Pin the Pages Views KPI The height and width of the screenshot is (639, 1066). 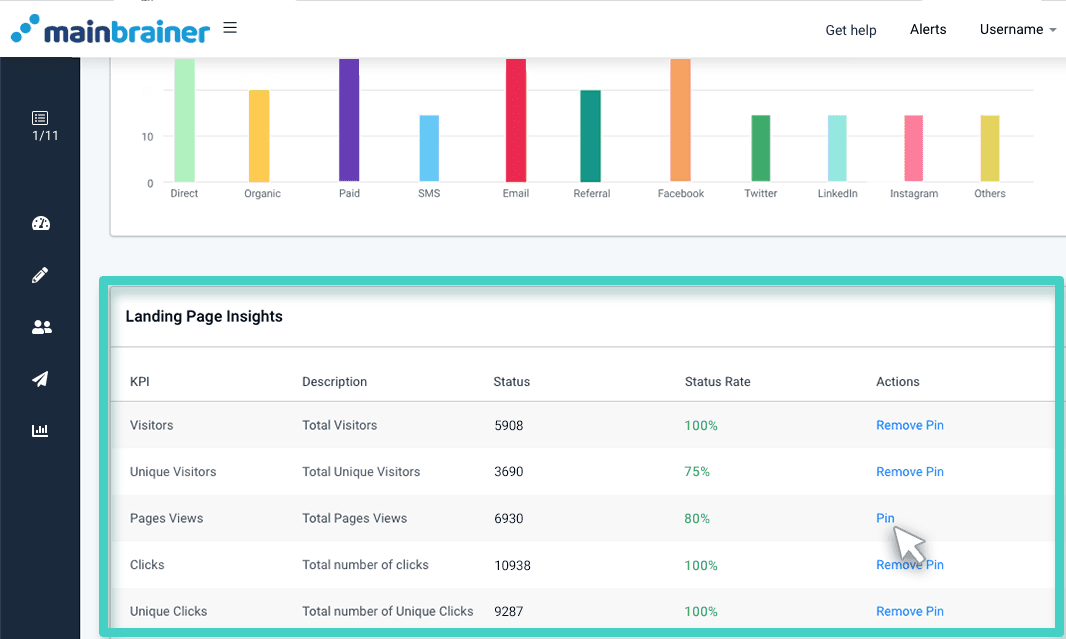tap(885, 518)
